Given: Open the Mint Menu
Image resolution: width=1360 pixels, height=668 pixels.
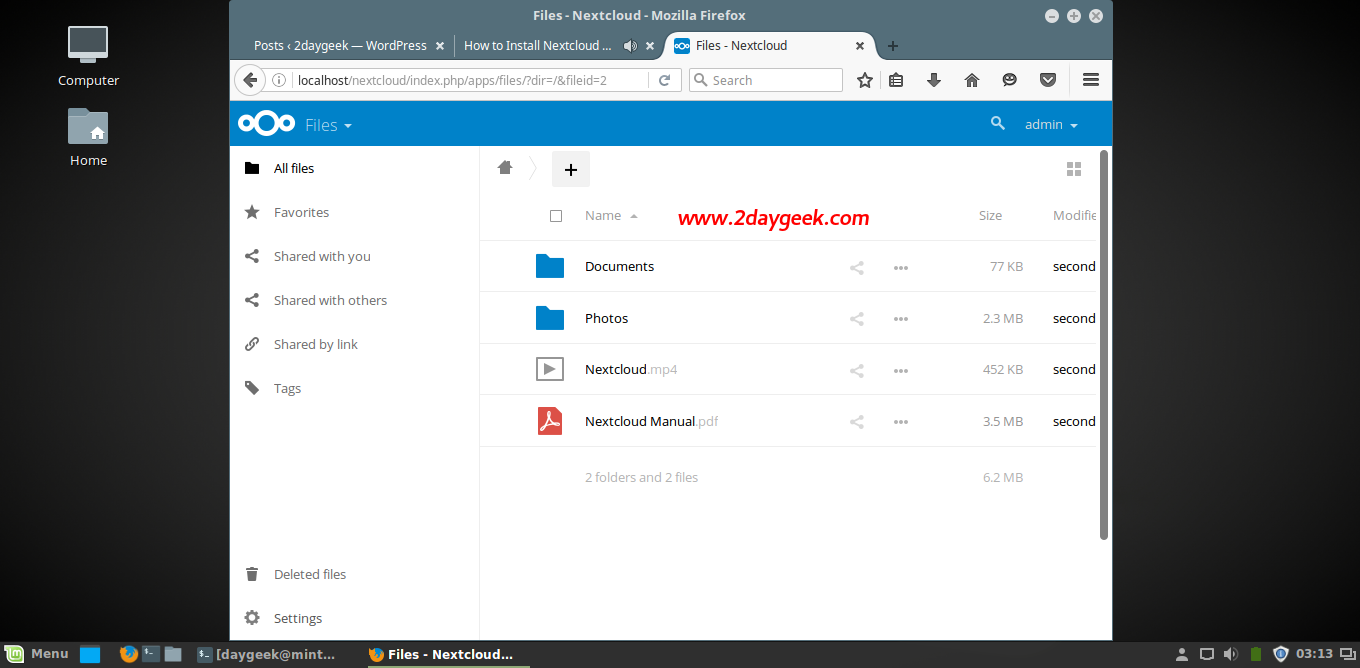Looking at the screenshot, I should (36, 654).
